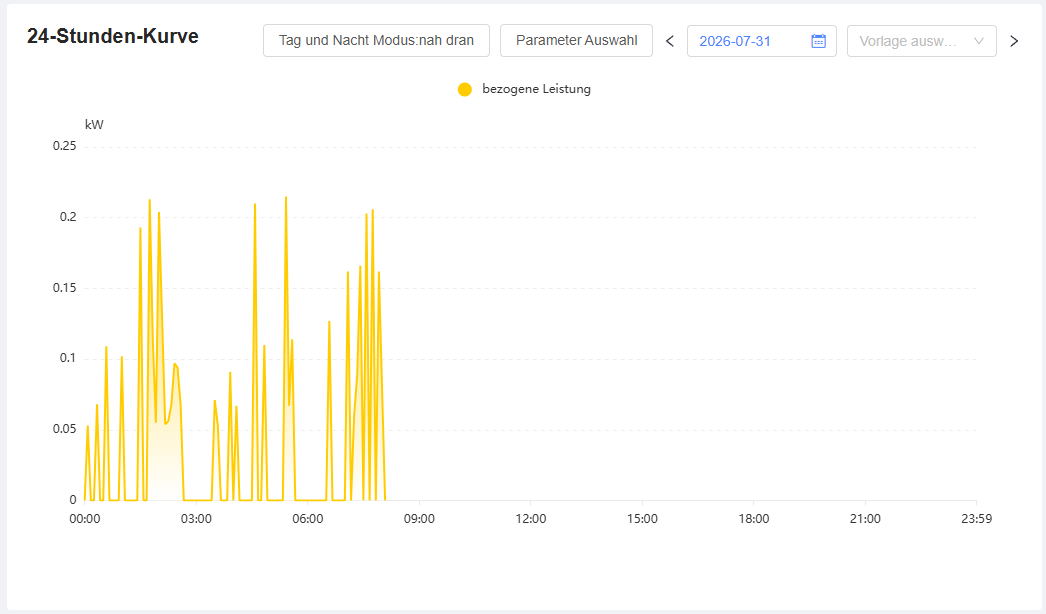Click the 0.15 value on the y-axis

pos(65,288)
